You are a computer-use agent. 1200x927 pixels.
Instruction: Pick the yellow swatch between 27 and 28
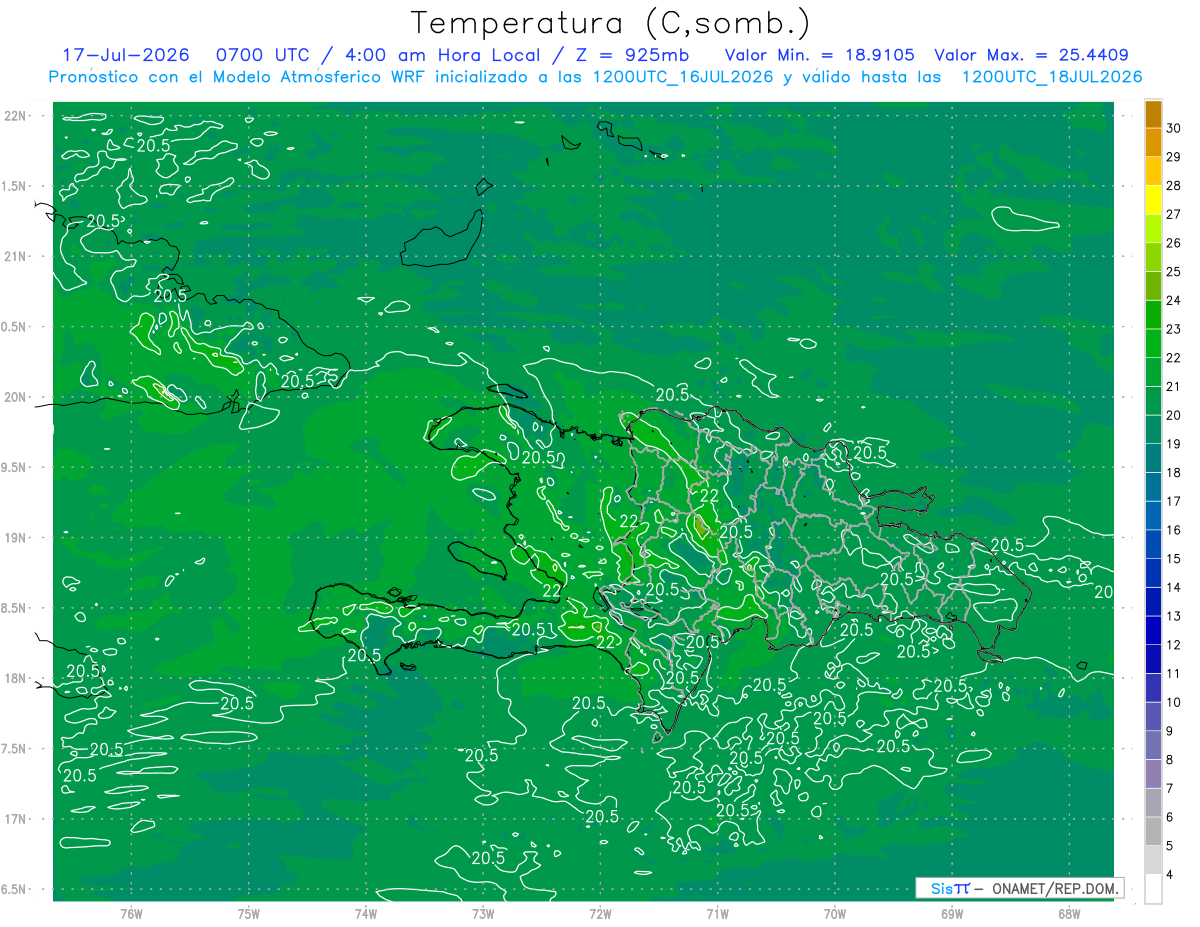point(1154,200)
